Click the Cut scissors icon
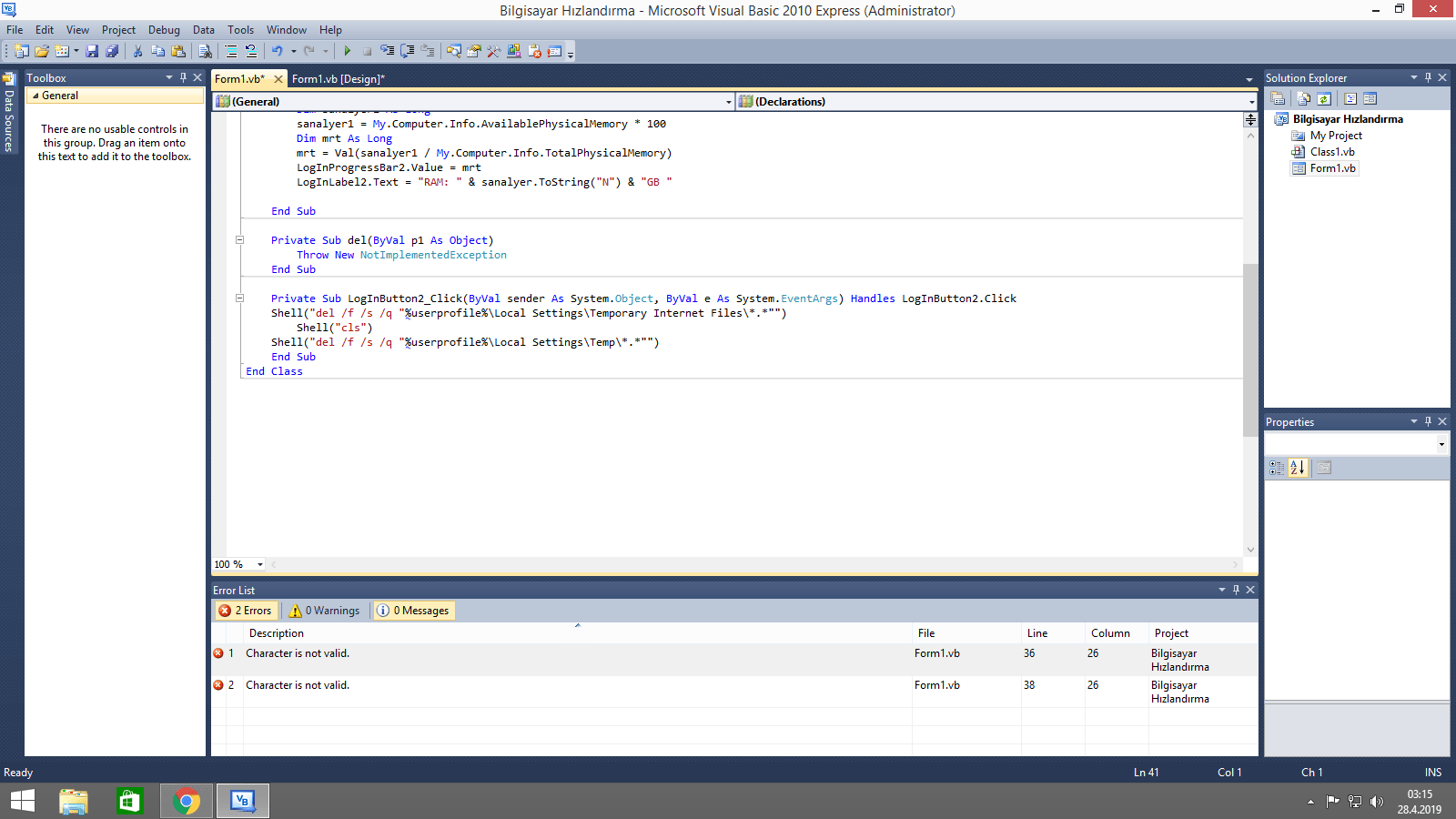1456x819 pixels. point(138,51)
